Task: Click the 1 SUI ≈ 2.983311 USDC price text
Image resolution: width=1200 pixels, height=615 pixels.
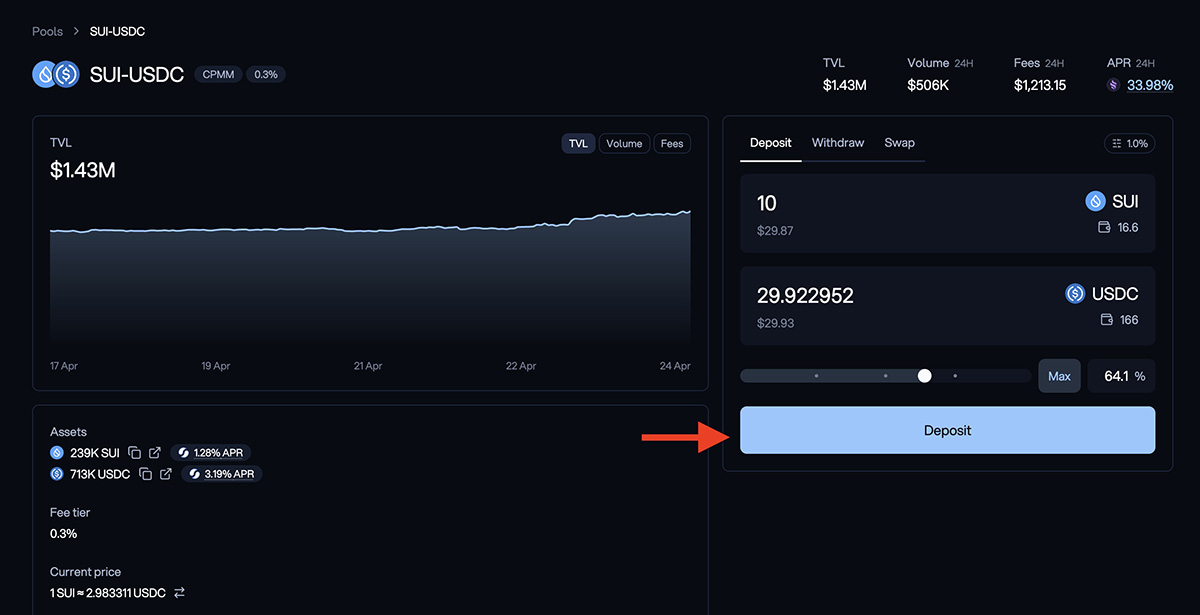Action: coord(107,593)
